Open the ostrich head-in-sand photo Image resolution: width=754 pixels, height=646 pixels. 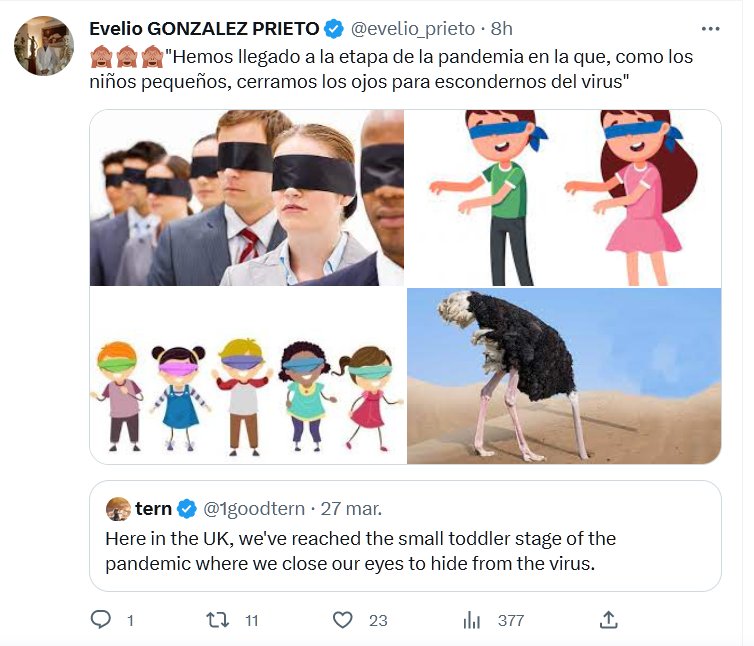[x=564, y=377]
